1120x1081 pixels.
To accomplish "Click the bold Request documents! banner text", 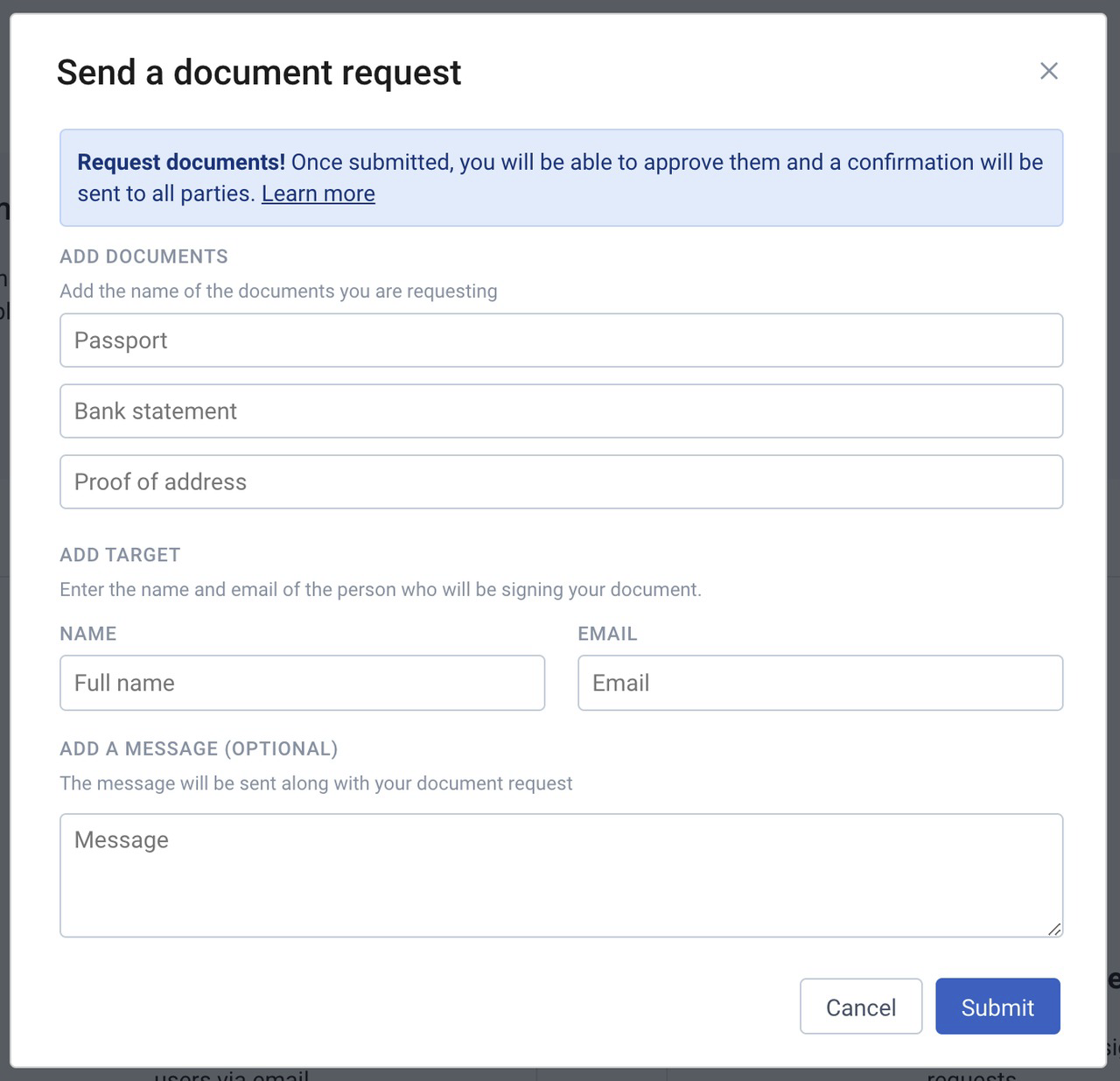I will (181, 162).
